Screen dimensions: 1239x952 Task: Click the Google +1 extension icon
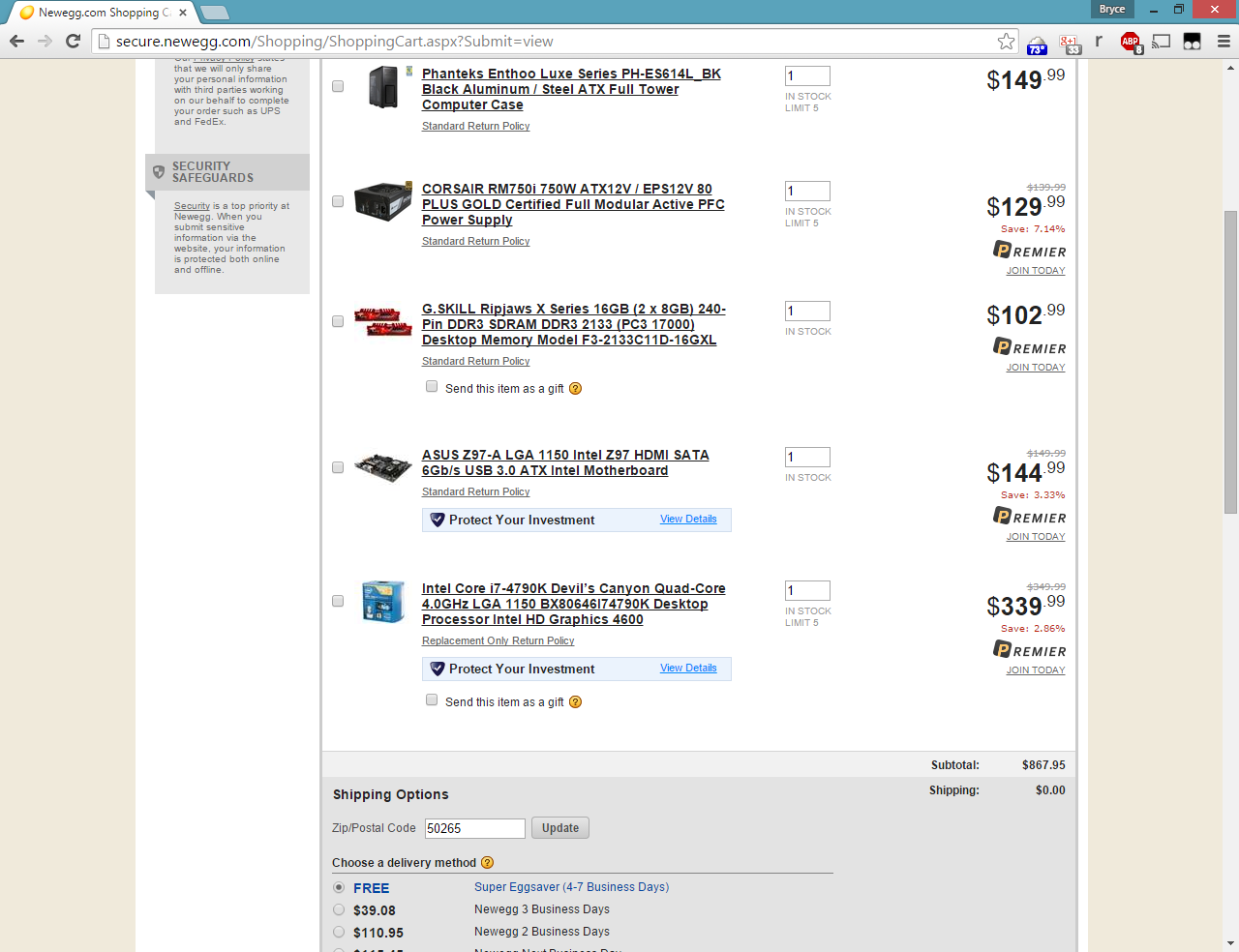(x=1069, y=44)
